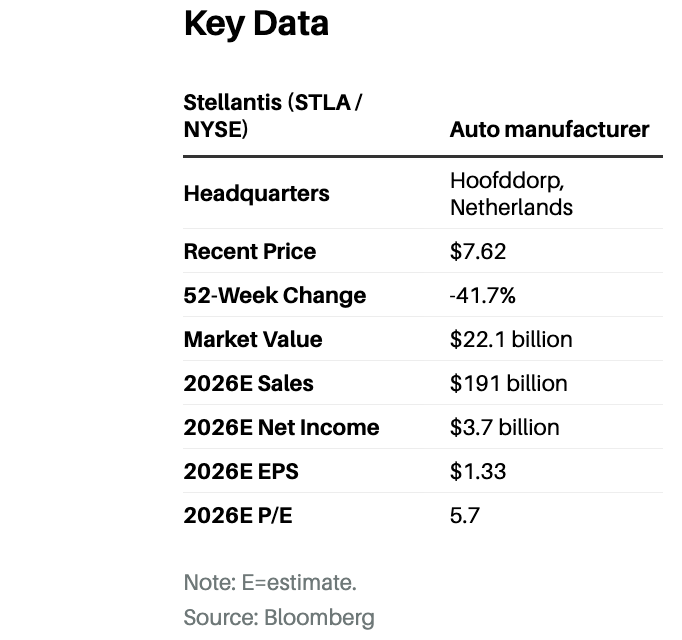Image resolution: width=682 pixels, height=640 pixels.
Task: Select the Recent Price label
Action: tap(249, 252)
